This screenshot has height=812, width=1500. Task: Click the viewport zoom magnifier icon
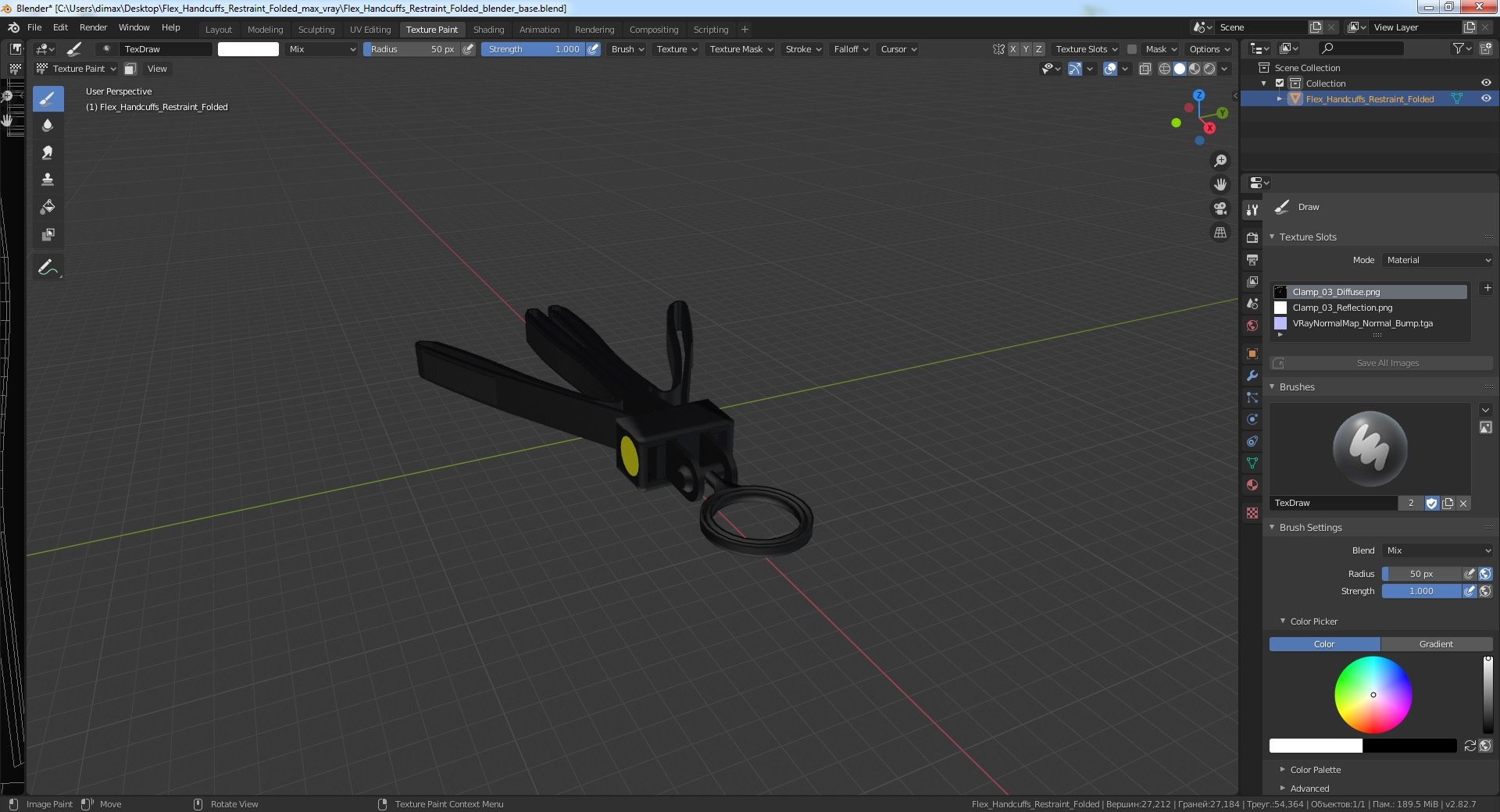[x=1220, y=161]
